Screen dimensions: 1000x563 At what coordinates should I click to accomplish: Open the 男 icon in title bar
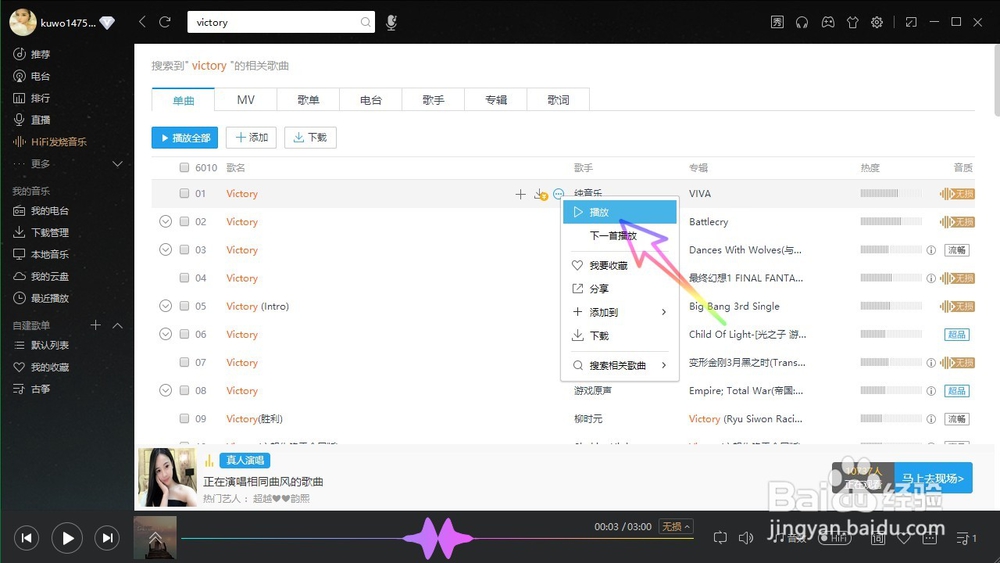point(777,22)
